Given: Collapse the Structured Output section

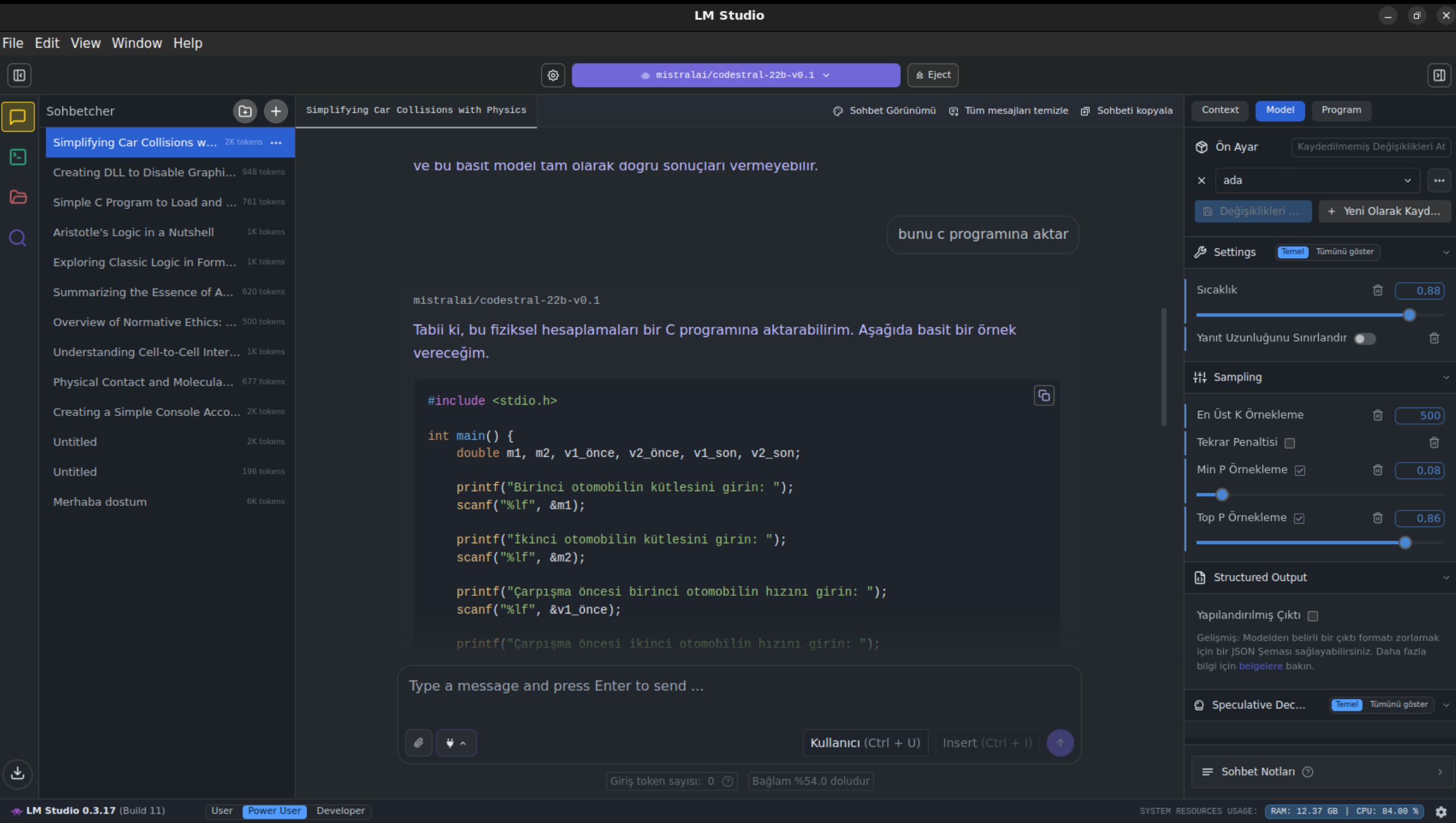Looking at the screenshot, I should click(x=1446, y=577).
